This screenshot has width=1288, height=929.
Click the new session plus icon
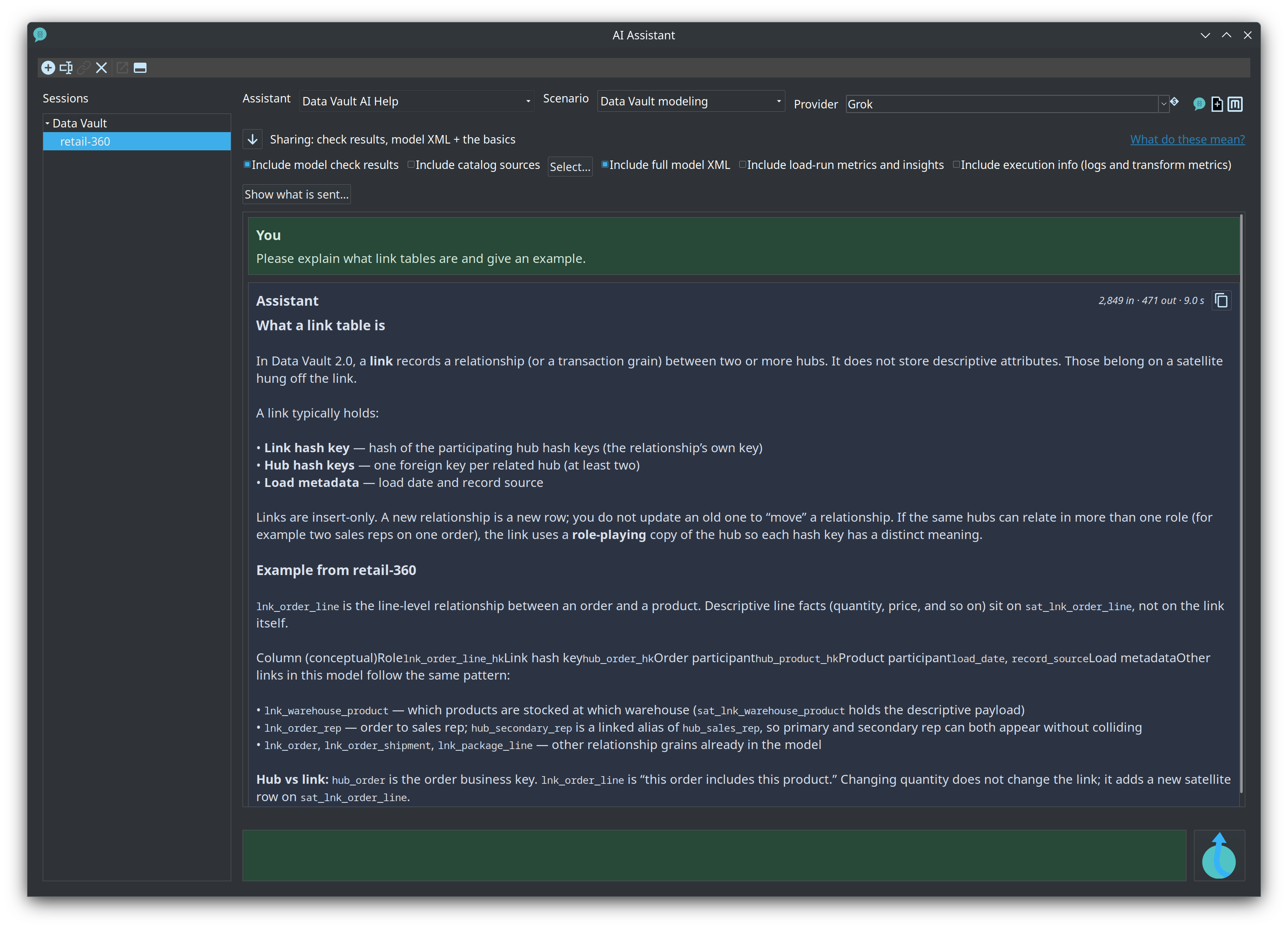coord(48,68)
